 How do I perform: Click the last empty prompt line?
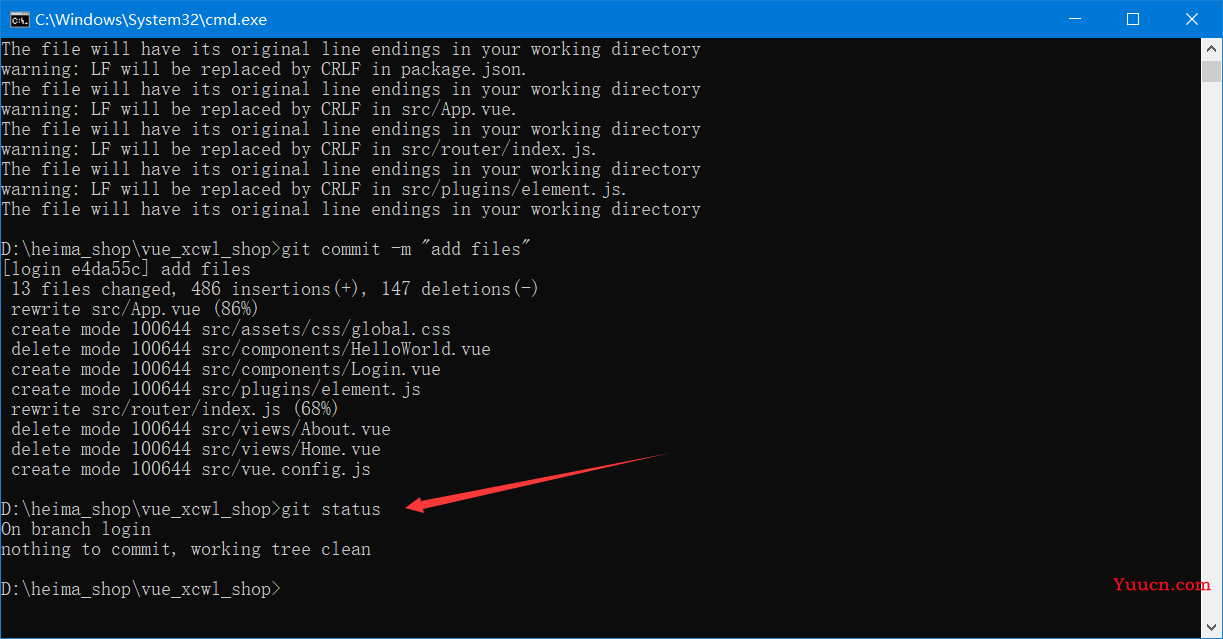pyautogui.click(x=141, y=589)
